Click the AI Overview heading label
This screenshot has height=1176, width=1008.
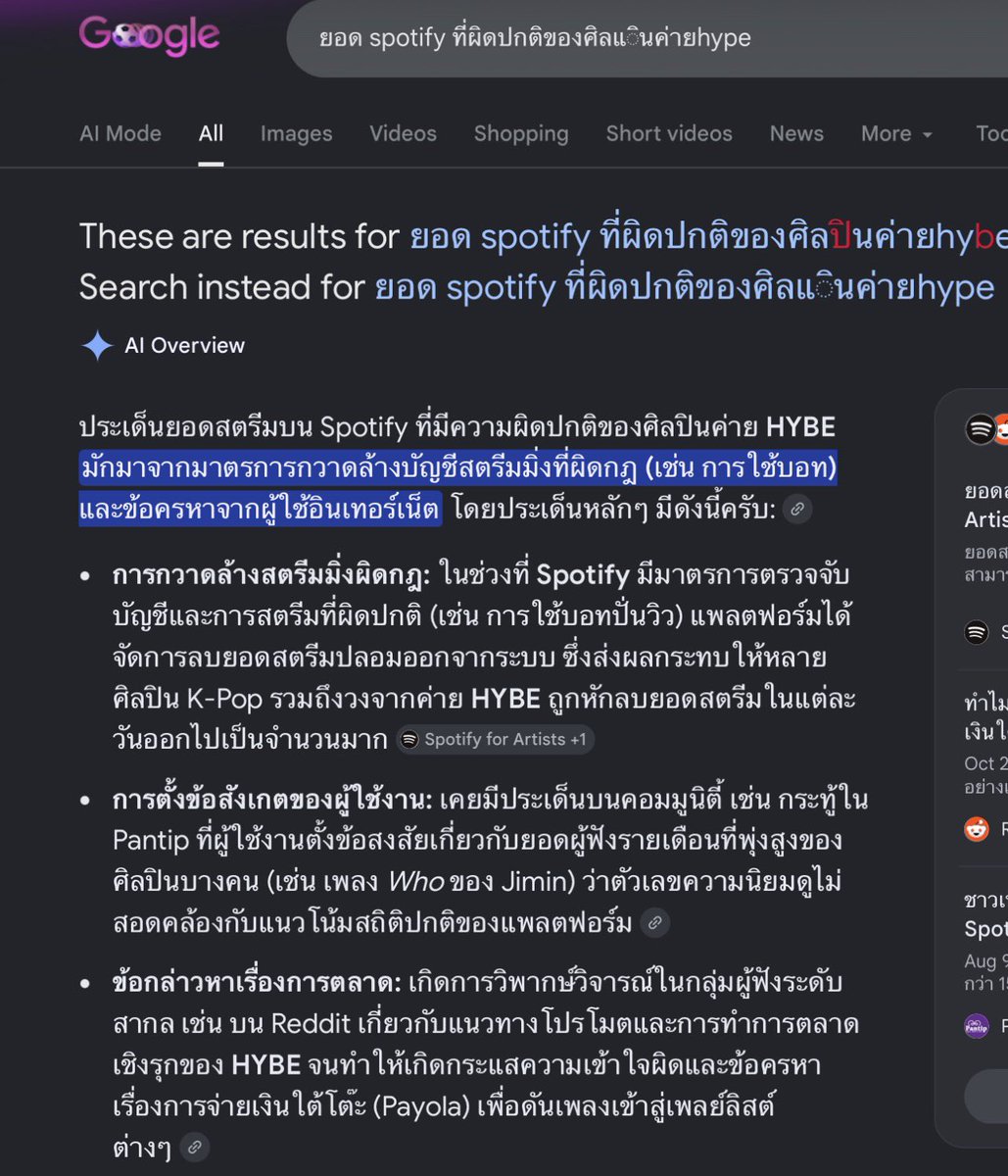(184, 345)
